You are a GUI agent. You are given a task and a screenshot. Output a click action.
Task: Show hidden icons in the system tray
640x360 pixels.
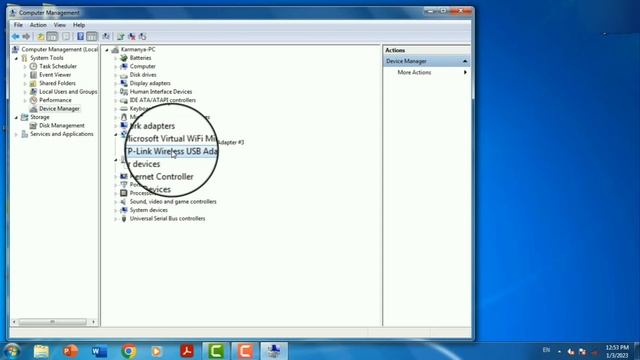[559, 351]
